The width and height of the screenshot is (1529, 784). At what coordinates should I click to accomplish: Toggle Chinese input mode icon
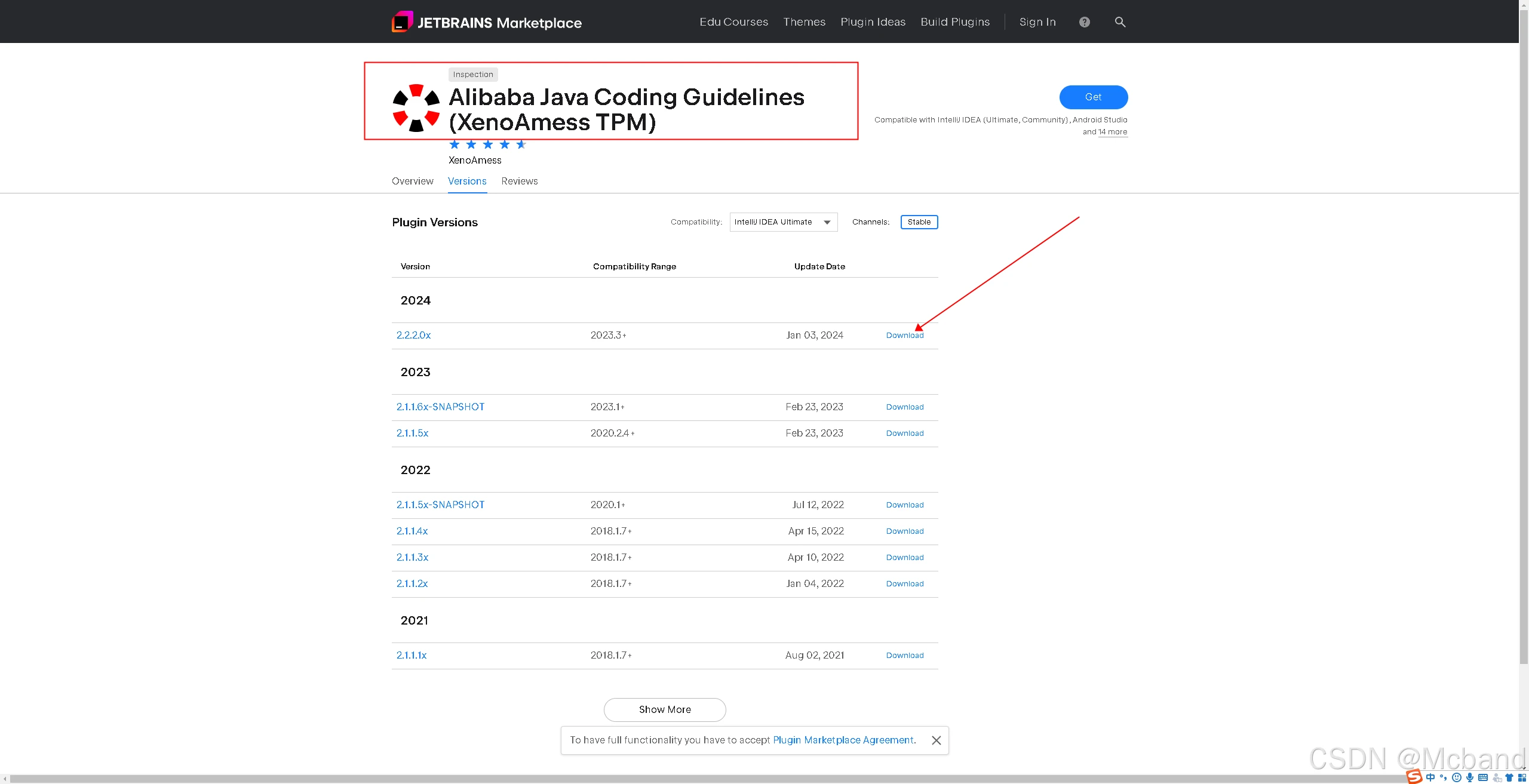(1430, 777)
